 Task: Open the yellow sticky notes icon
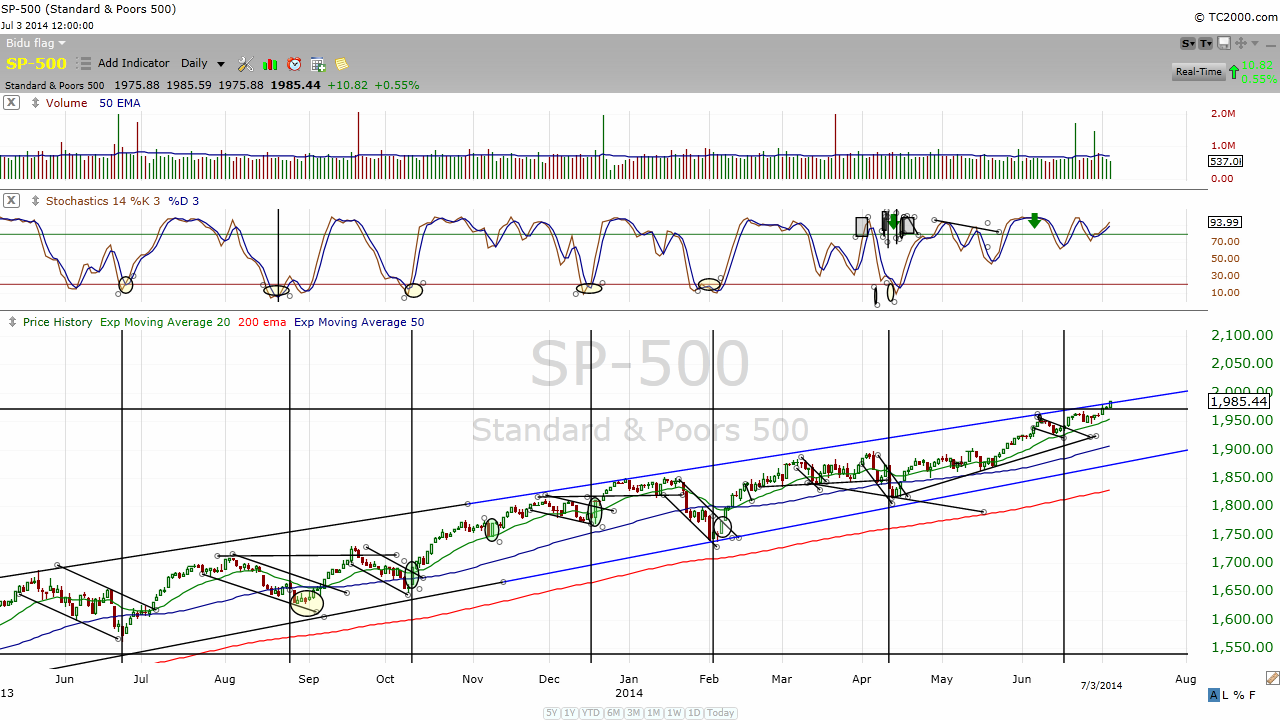tap(342, 64)
